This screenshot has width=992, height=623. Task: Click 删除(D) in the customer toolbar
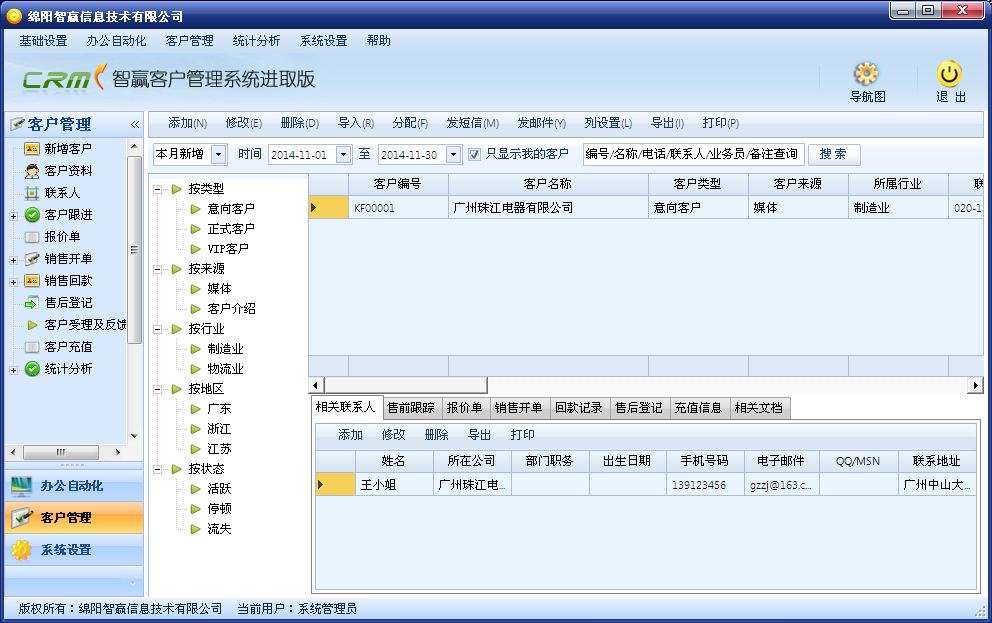300,123
